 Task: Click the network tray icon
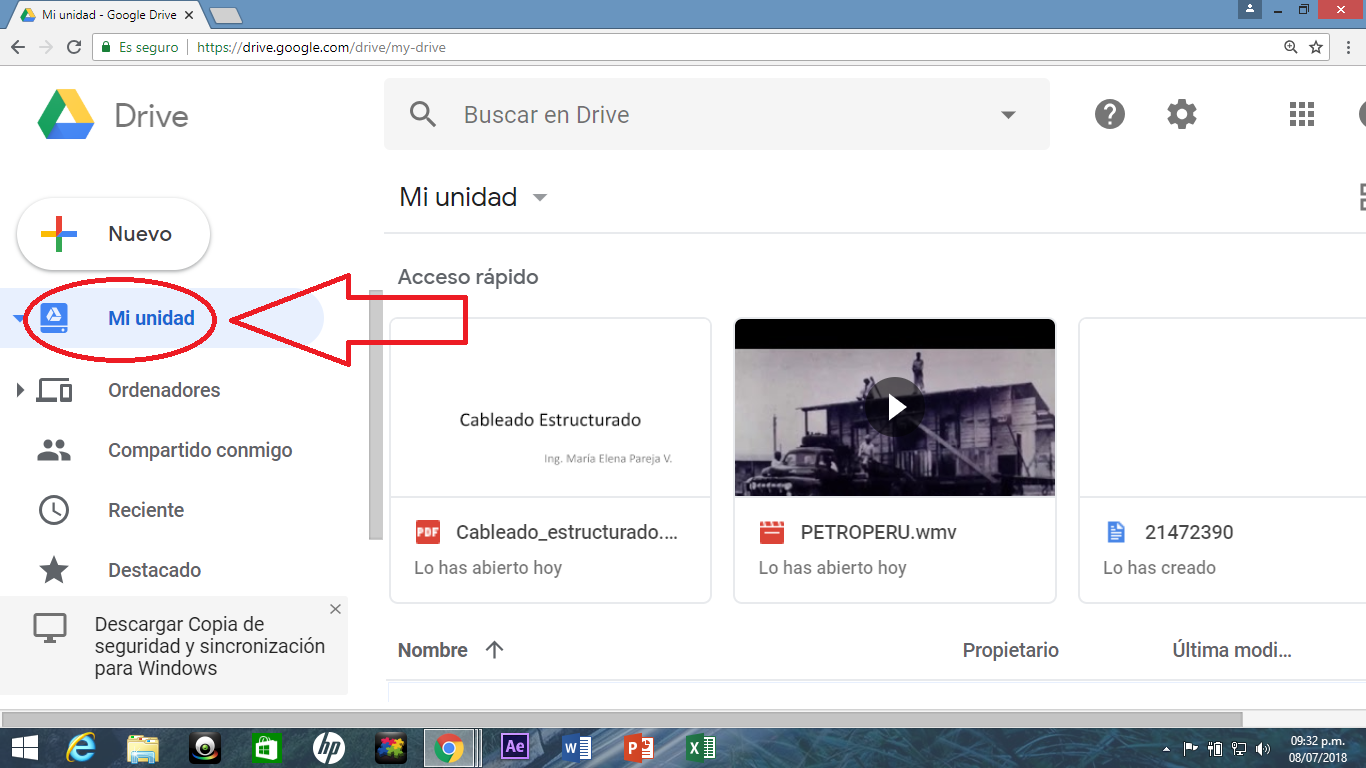pyautogui.click(x=1239, y=748)
